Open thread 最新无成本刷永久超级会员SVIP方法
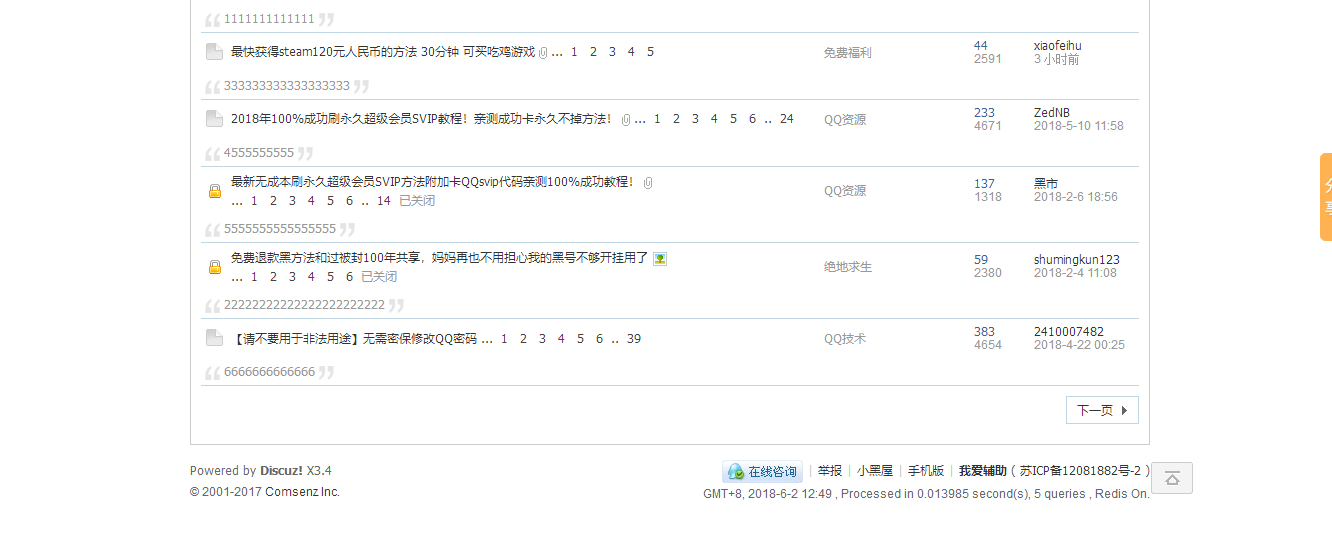1332x546 pixels. (x=432, y=182)
